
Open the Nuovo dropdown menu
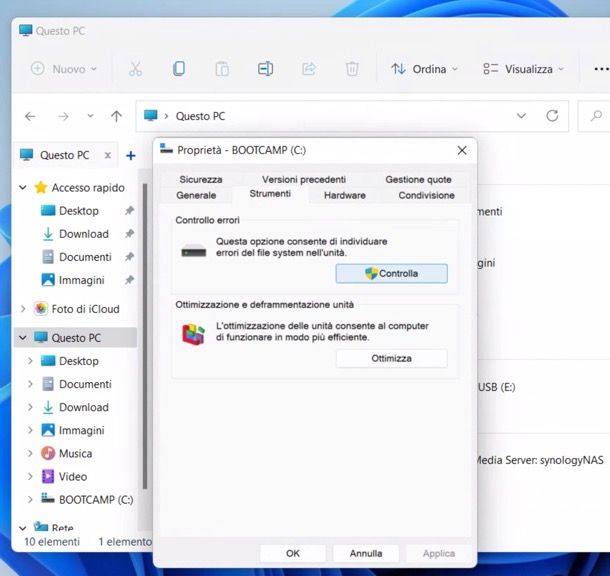click(x=64, y=69)
